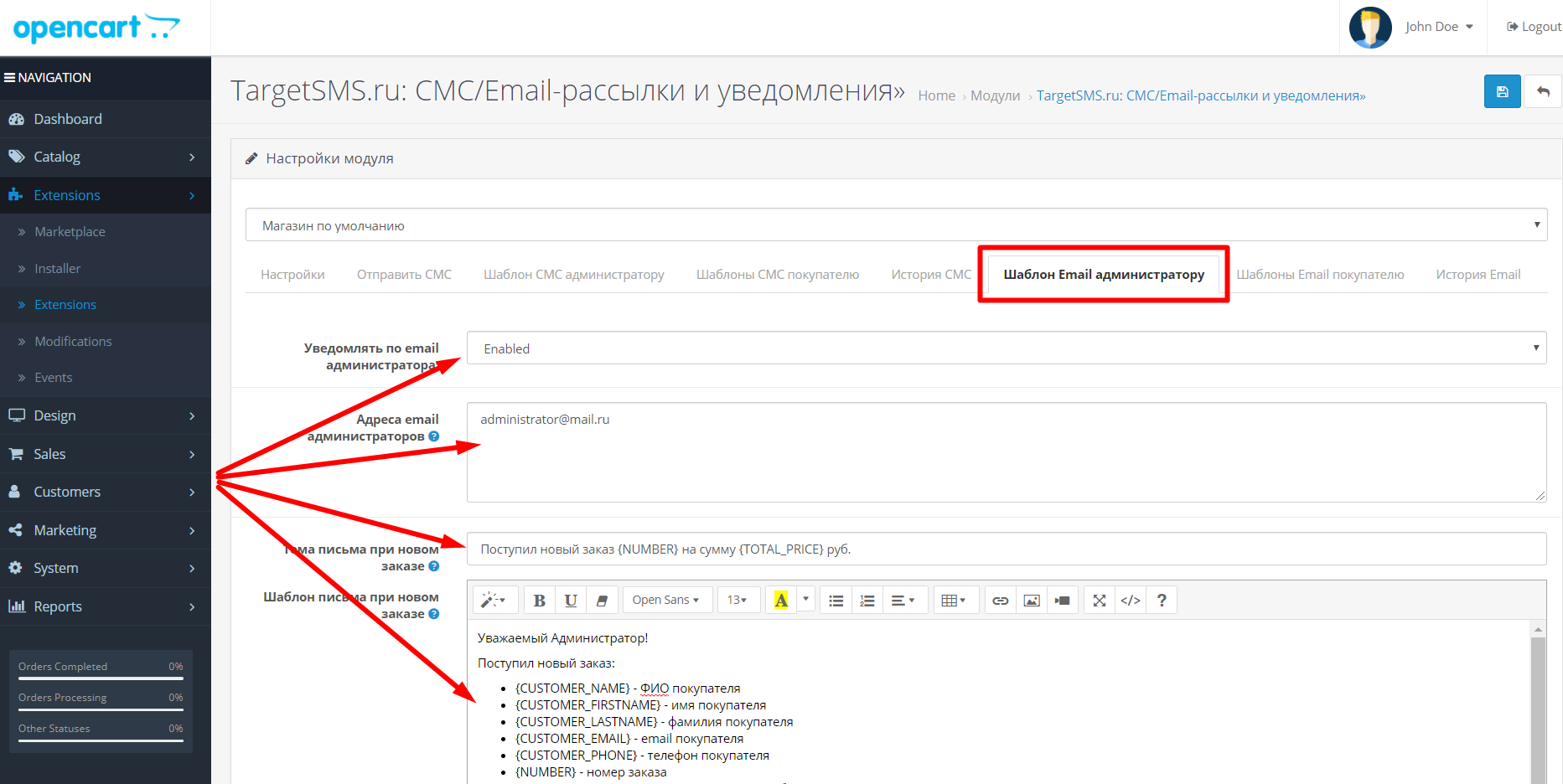Switch to the Настройки tab
Image resolution: width=1563 pixels, height=784 pixels.
coord(292,275)
